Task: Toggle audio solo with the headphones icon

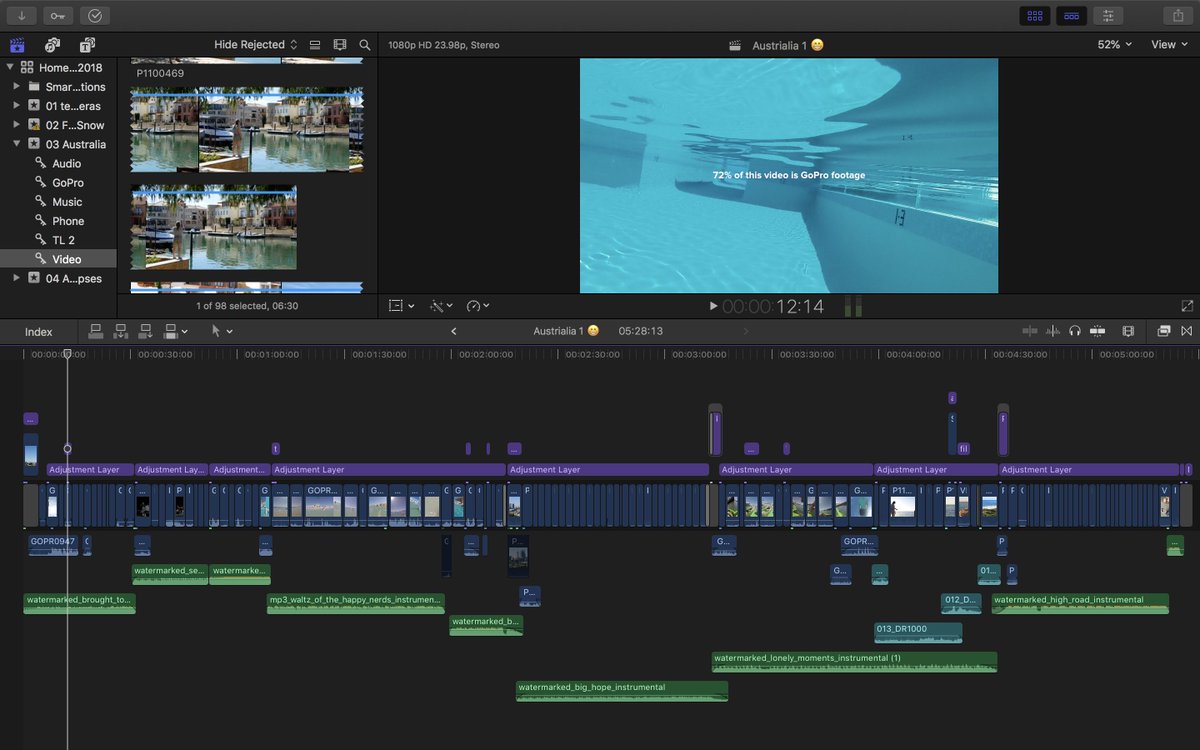Action: click(x=1074, y=330)
